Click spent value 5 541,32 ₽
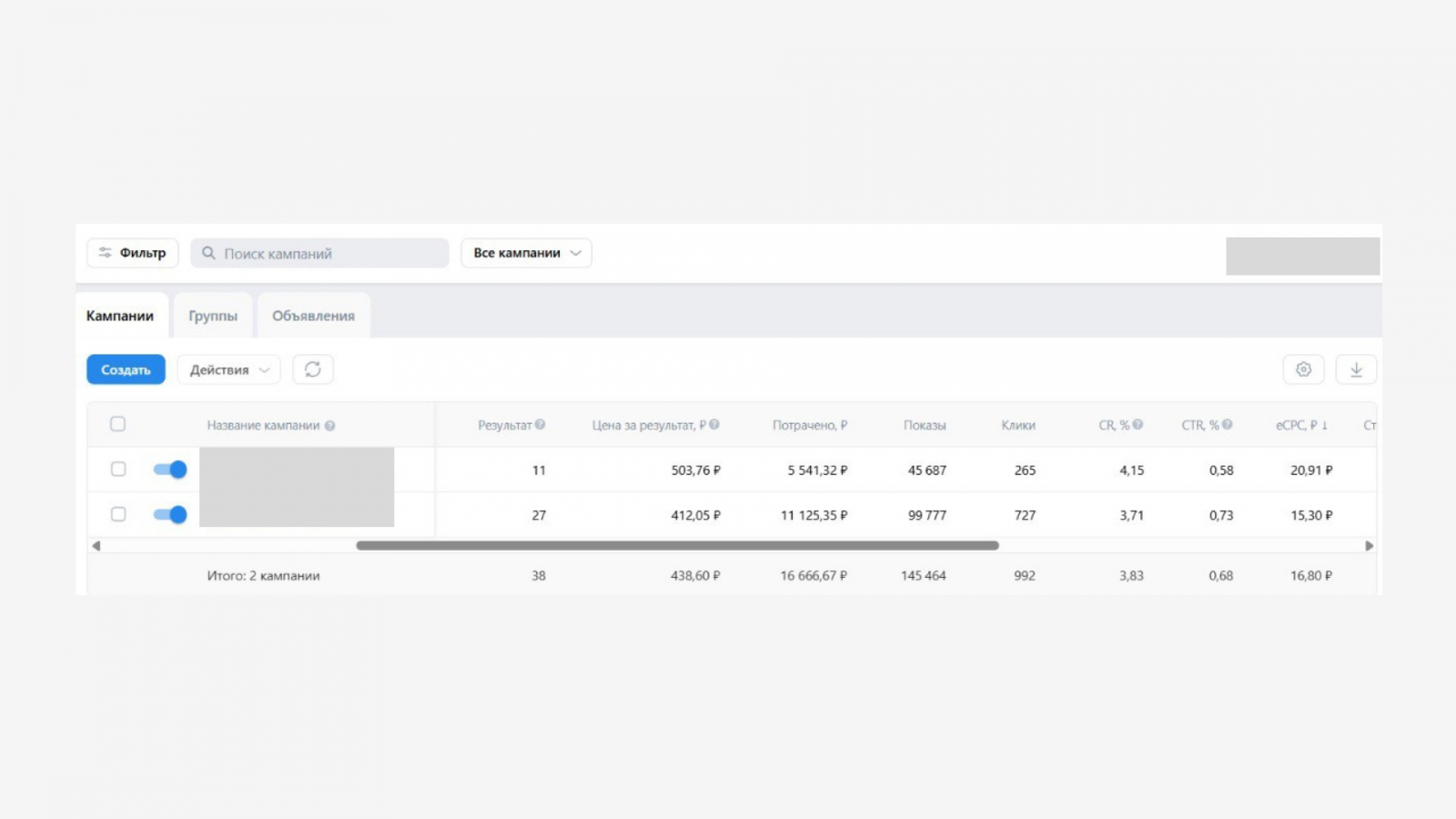Viewport: 1456px width, 819px height. (x=817, y=470)
